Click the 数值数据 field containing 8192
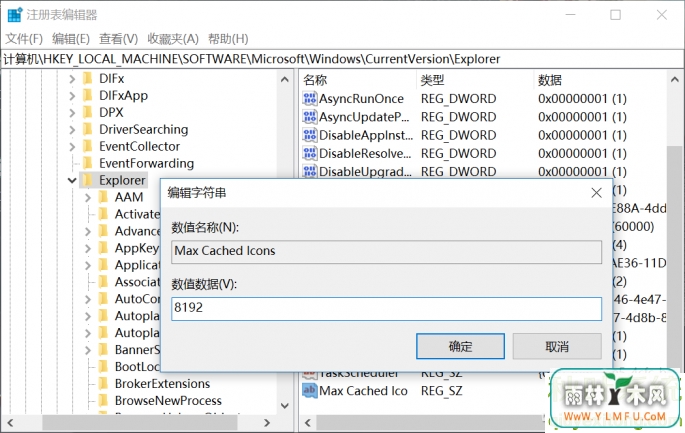Viewport: 685px width, 433px height. coord(387,308)
